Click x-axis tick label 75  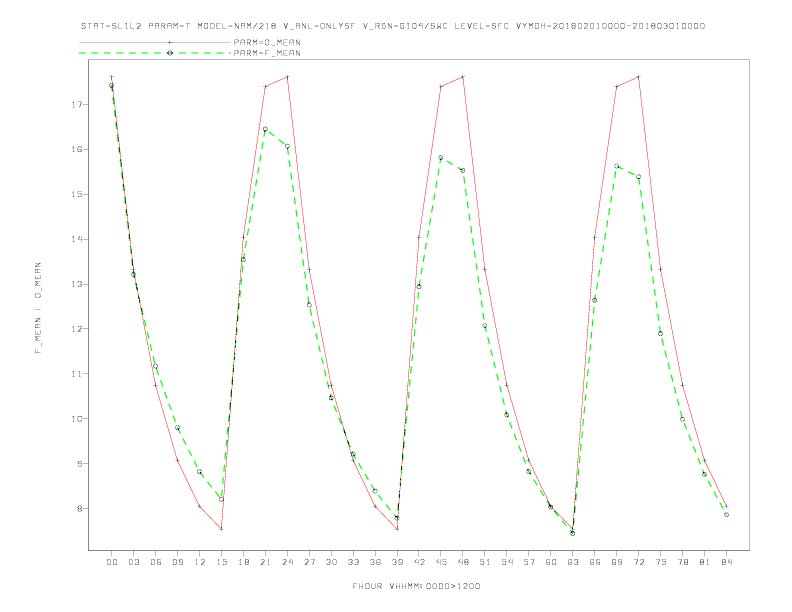(661, 562)
